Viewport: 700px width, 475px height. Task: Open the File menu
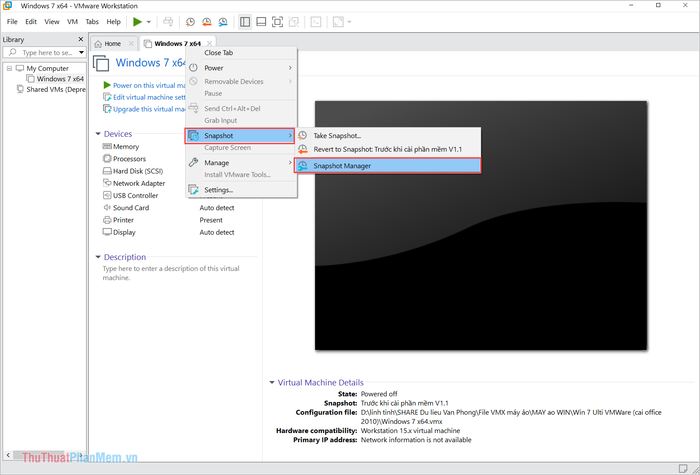pyautogui.click(x=12, y=21)
